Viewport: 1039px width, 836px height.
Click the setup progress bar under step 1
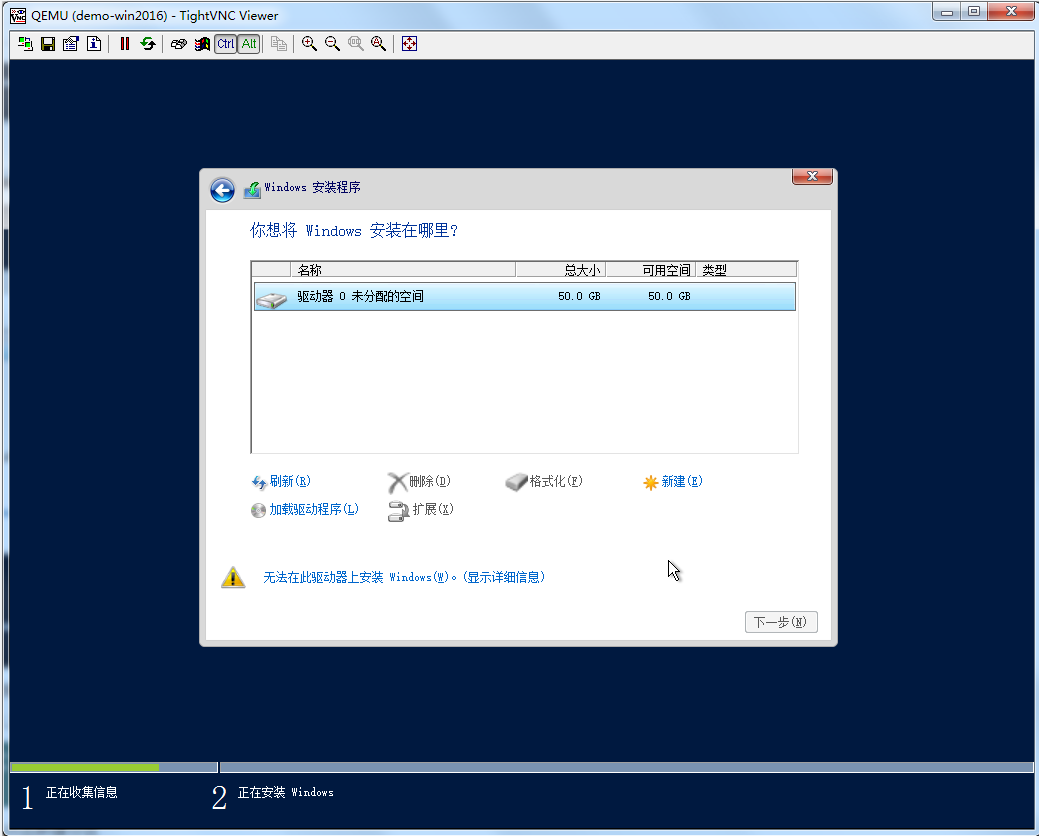coord(113,767)
